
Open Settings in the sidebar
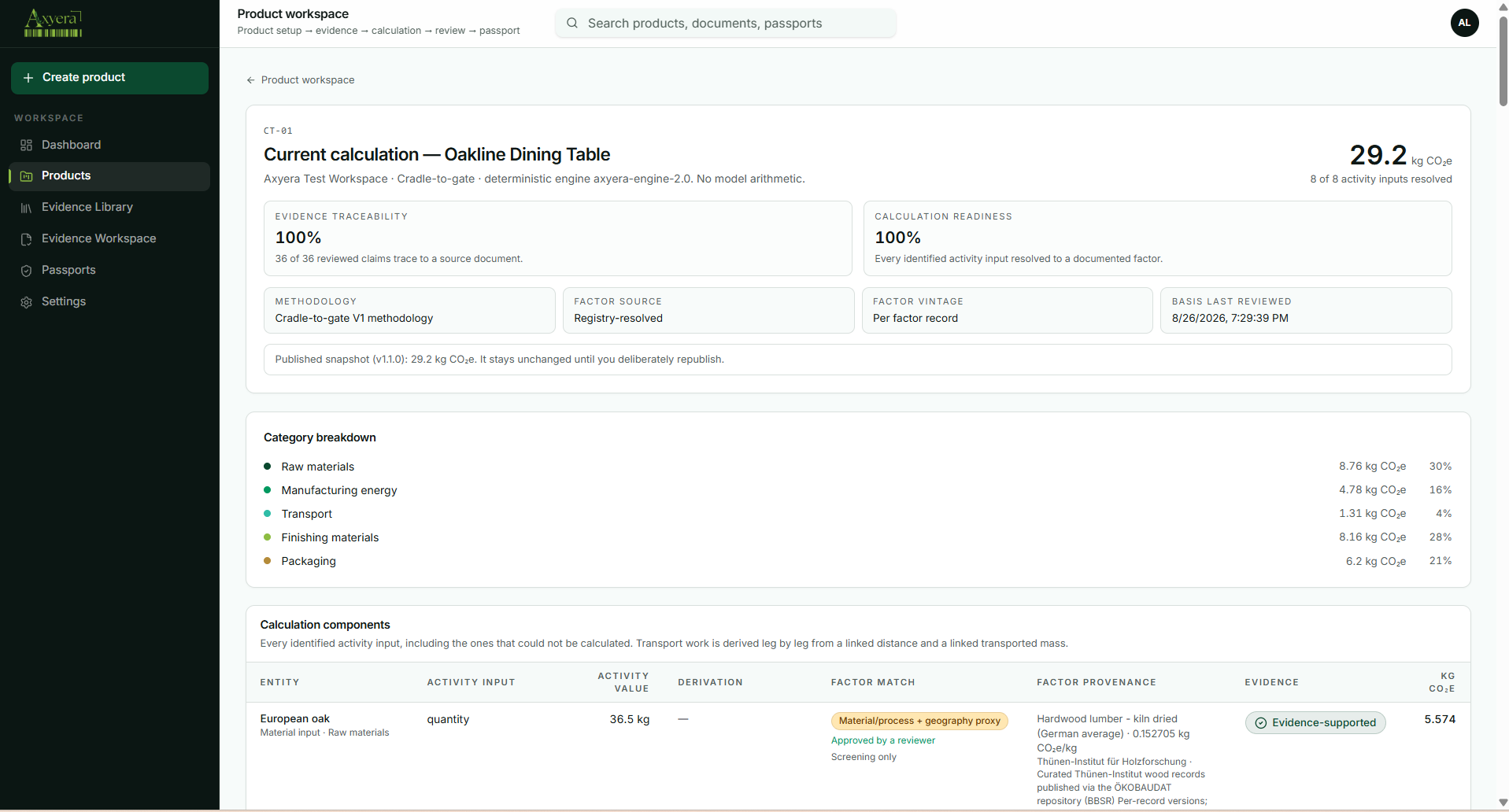[x=110, y=301]
